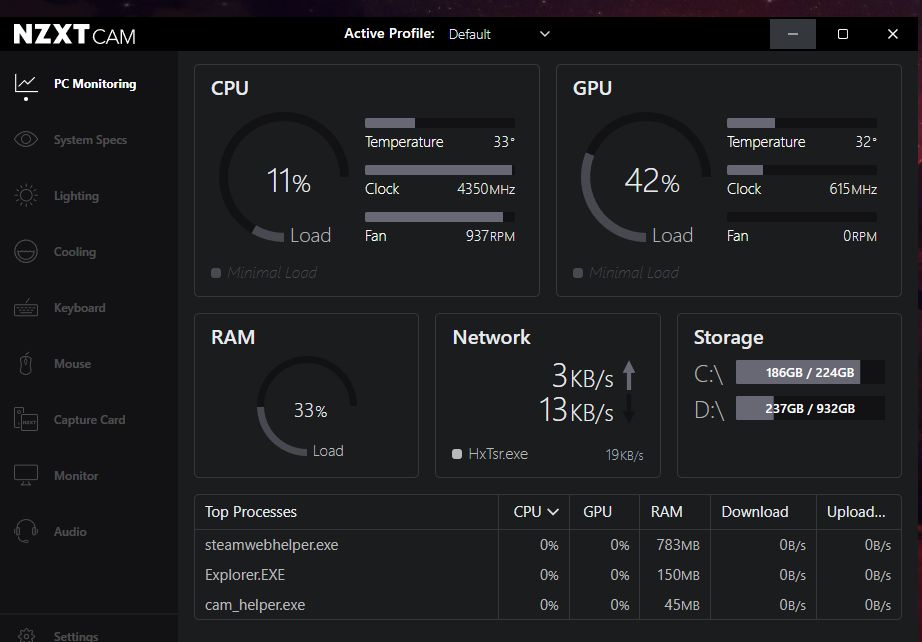Click the Monitor display icon
Viewport: 922px width, 642px height.
tap(26, 476)
